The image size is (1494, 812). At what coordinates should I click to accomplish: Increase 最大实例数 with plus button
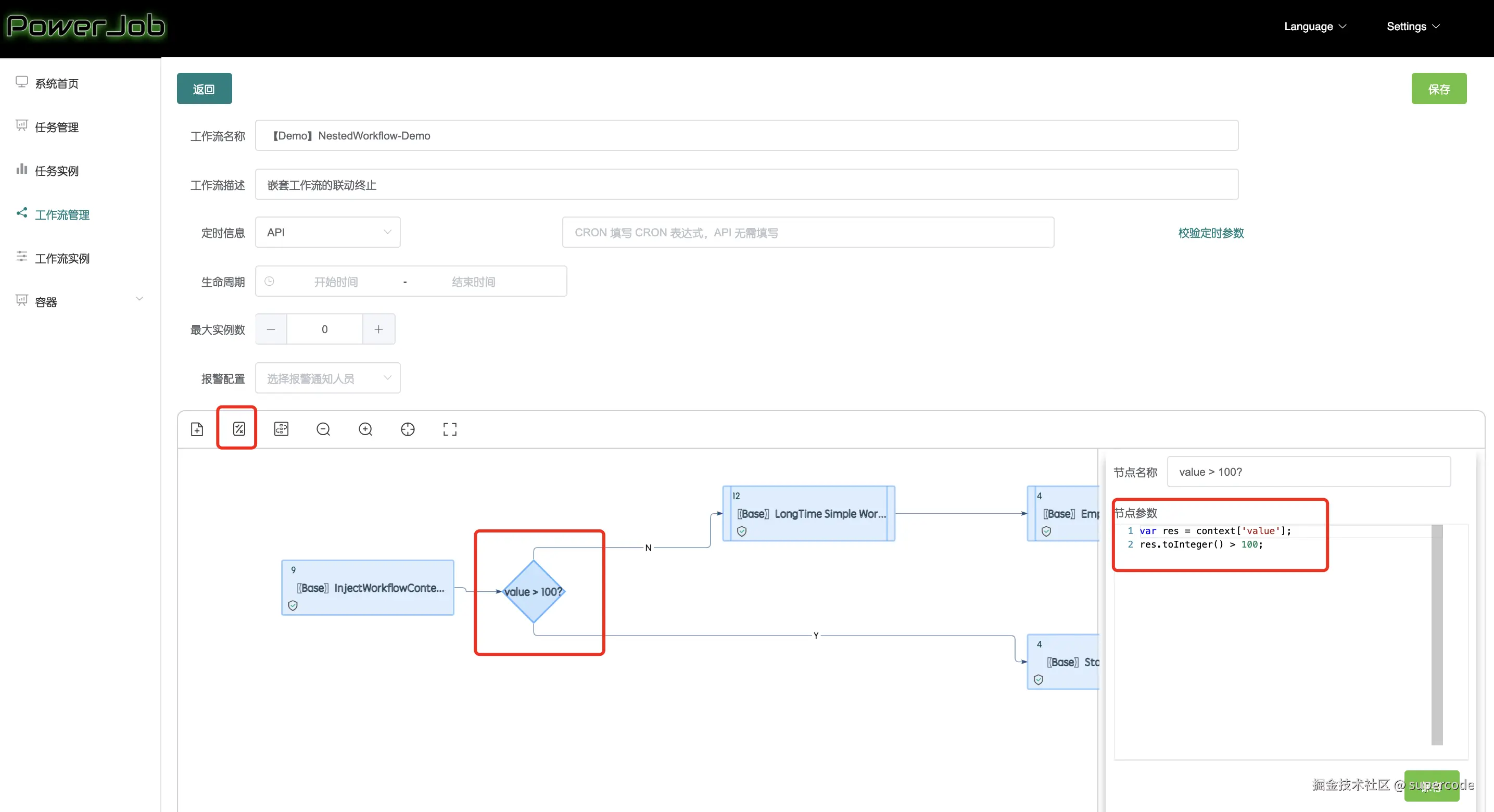point(379,329)
